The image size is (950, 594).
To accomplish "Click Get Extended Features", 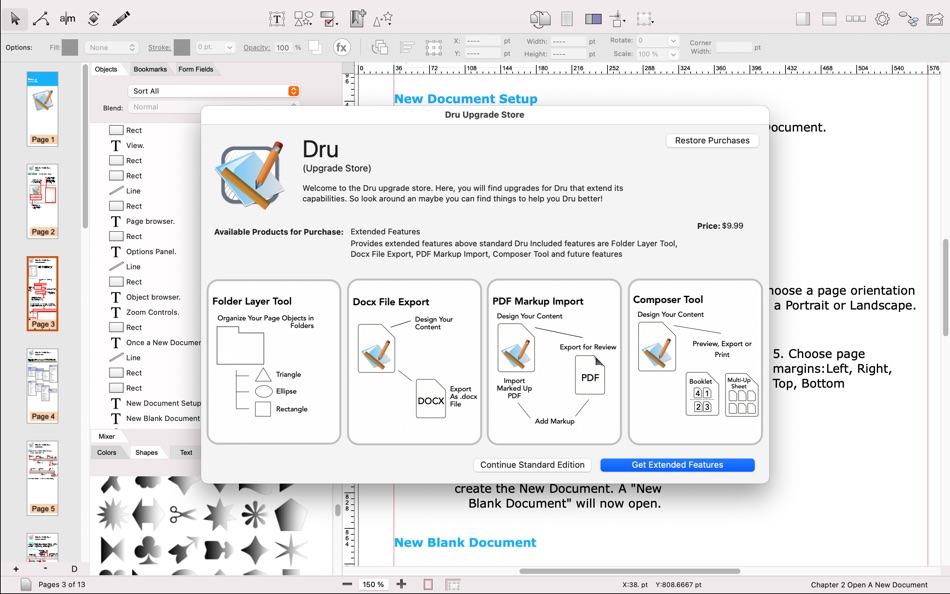I will (677, 464).
